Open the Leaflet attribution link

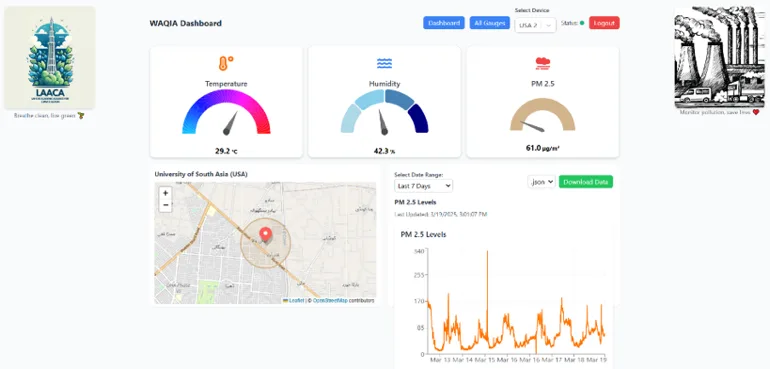click(296, 300)
